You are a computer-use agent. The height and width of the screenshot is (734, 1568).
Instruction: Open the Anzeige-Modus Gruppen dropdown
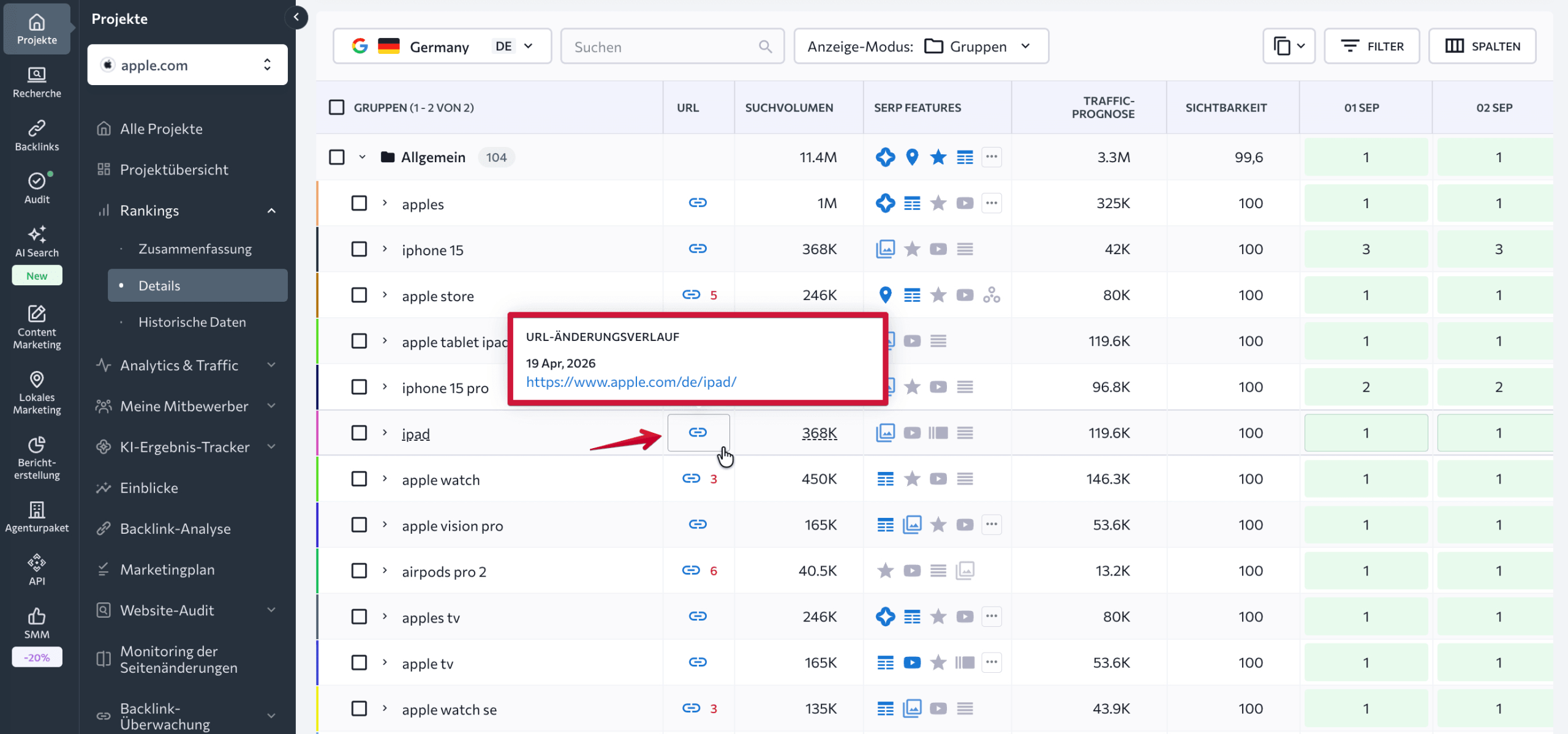(x=921, y=46)
